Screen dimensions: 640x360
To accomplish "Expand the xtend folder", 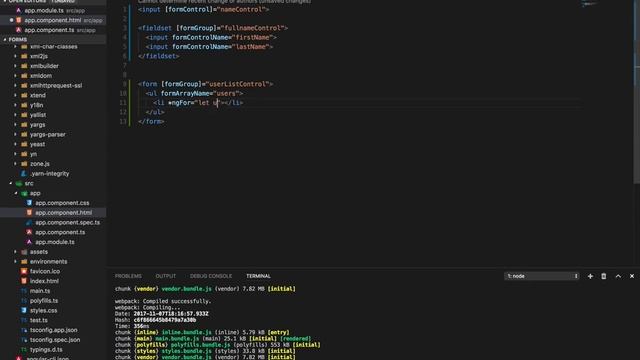I will [x=16, y=95].
